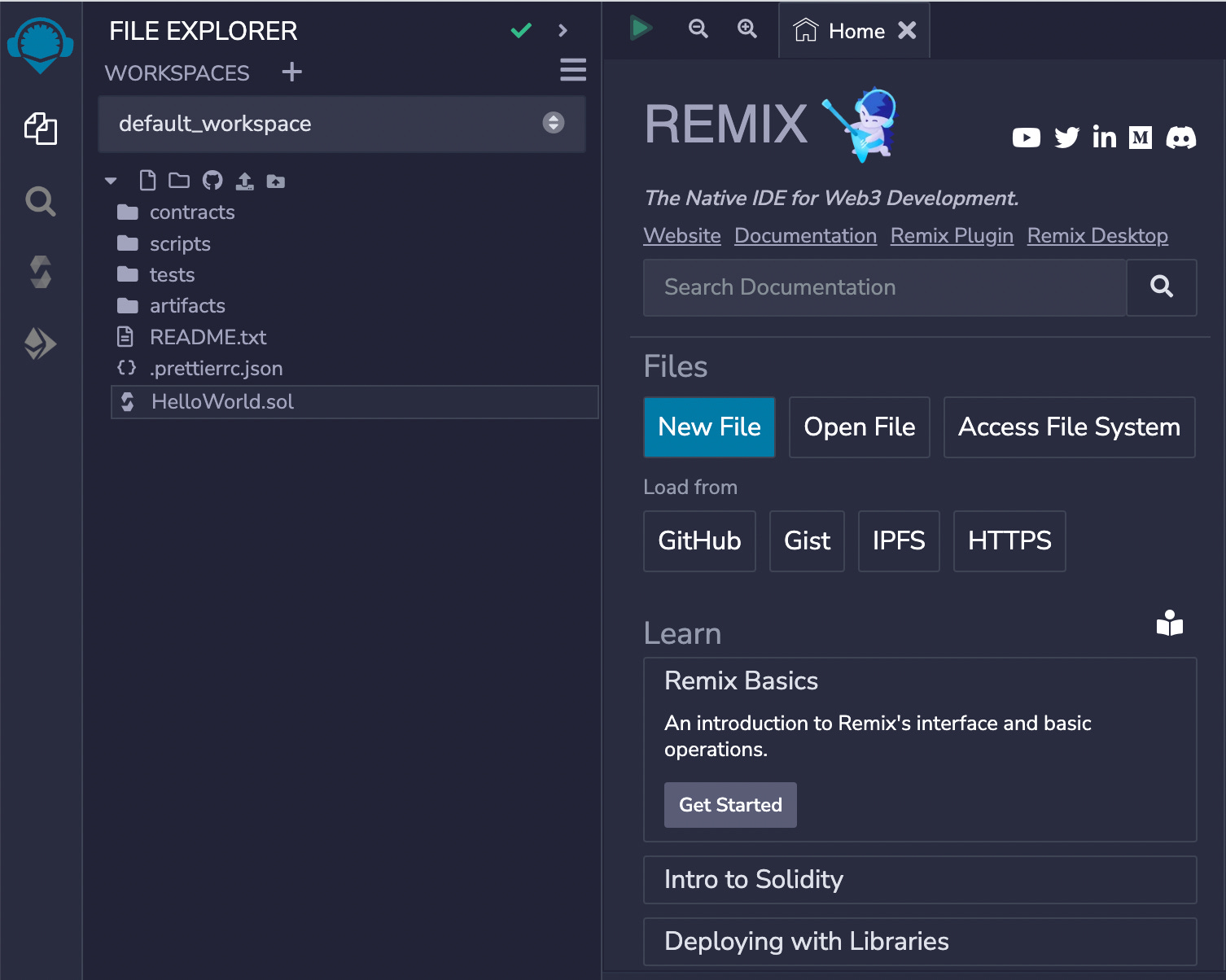Screen dimensions: 1226x980
Task: Open the default_workspace dropdown
Action: (x=342, y=124)
